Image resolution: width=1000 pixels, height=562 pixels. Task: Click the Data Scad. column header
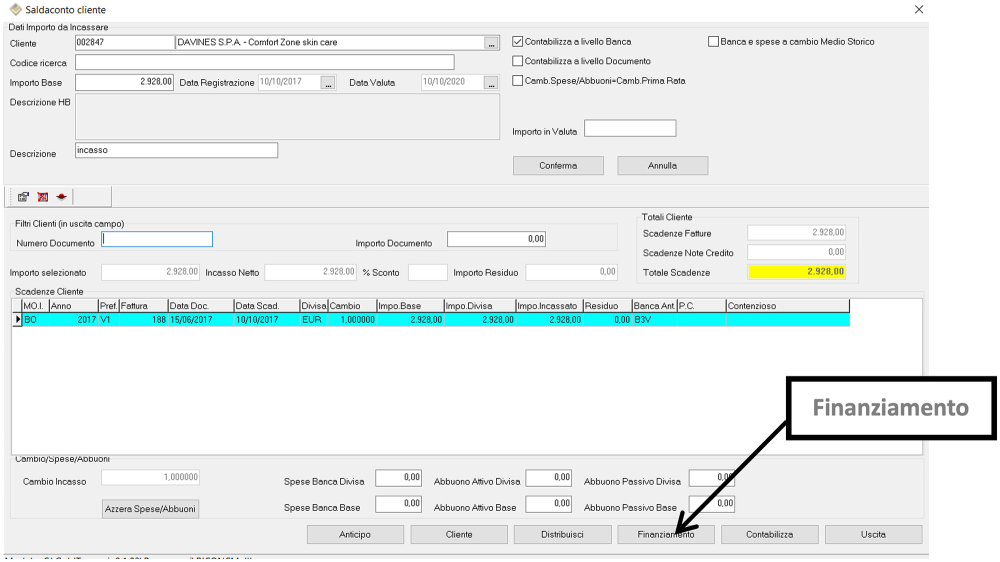pos(265,305)
